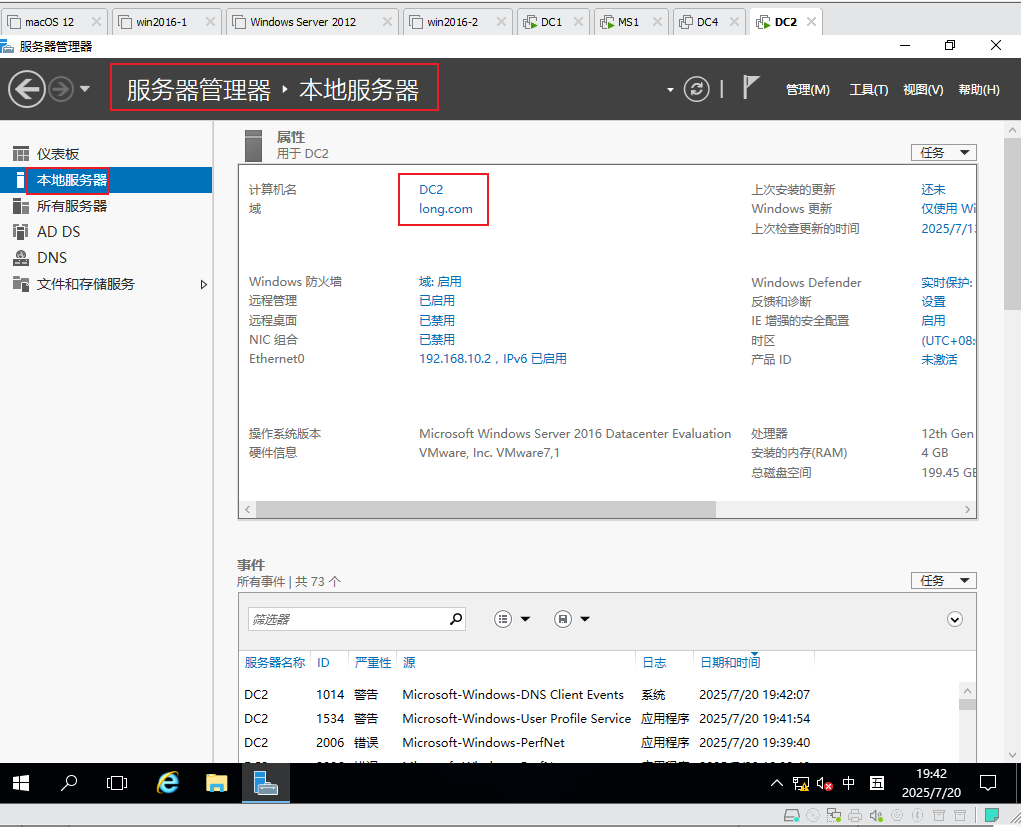Switch to the DC1 VM tab
Viewport: 1021px width, 827px height.
click(552, 22)
